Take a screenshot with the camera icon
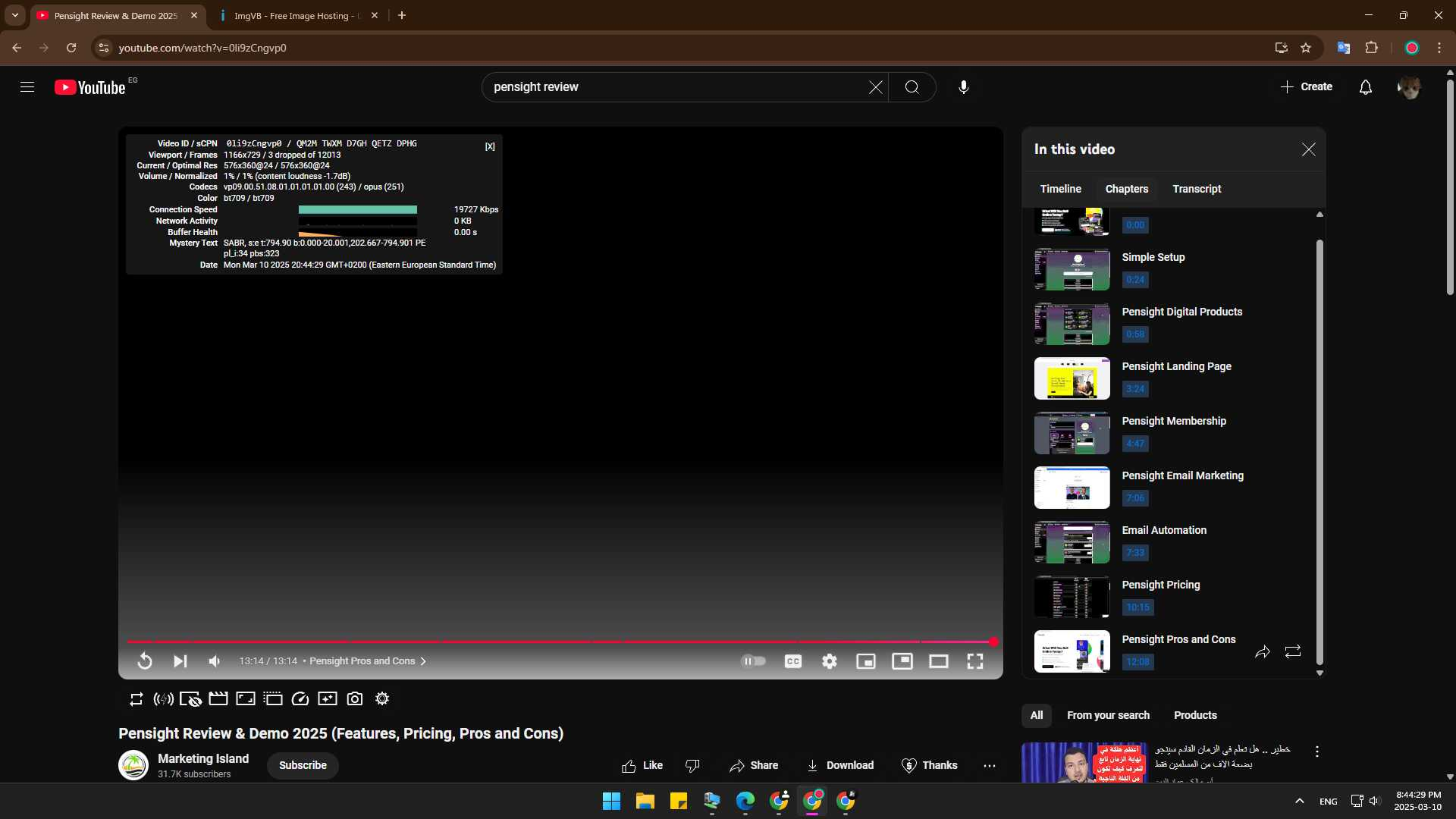This screenshot has height=819, width=1456. tap(355, 699)
